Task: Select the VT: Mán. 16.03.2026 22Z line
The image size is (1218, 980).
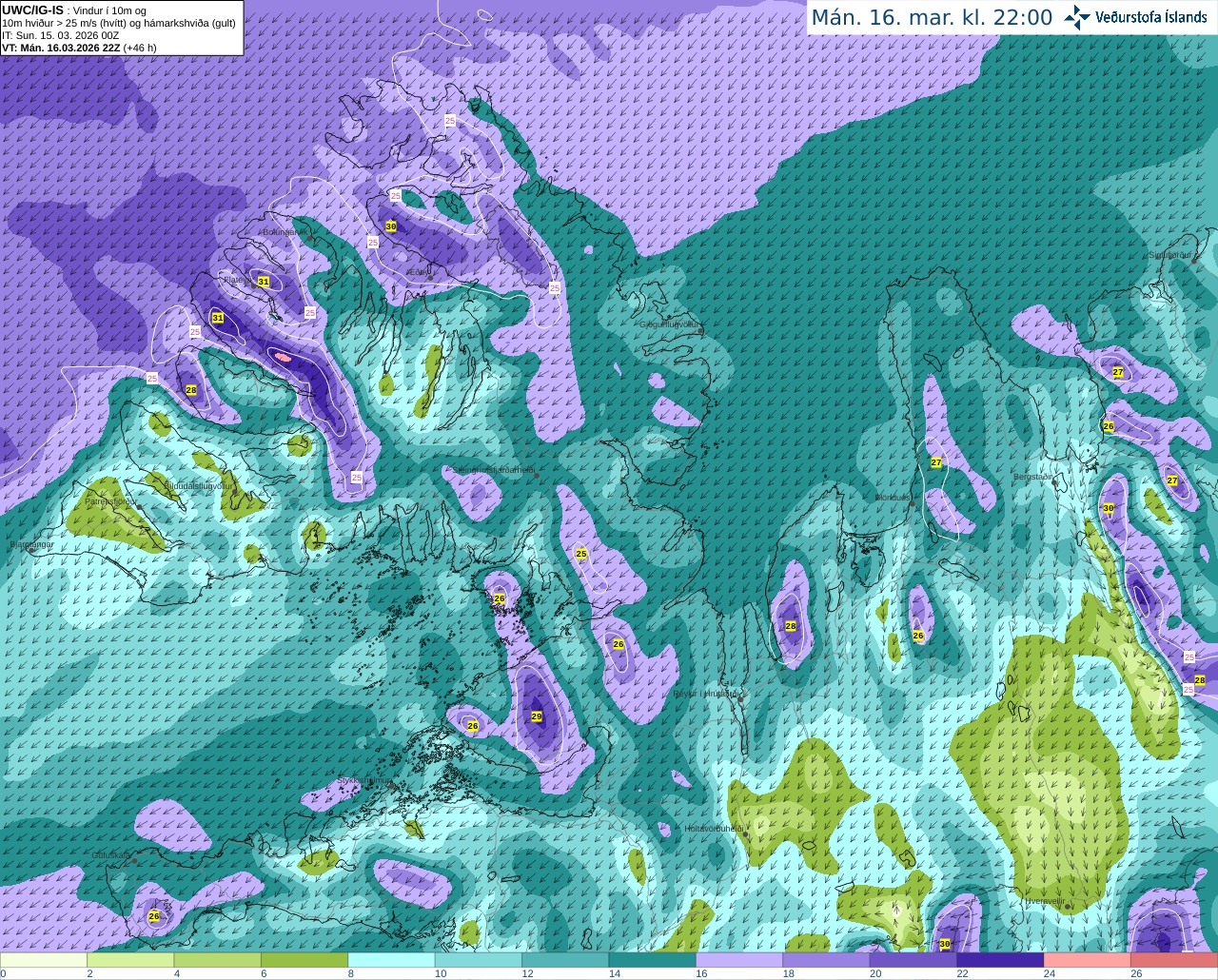Action: 60,48
